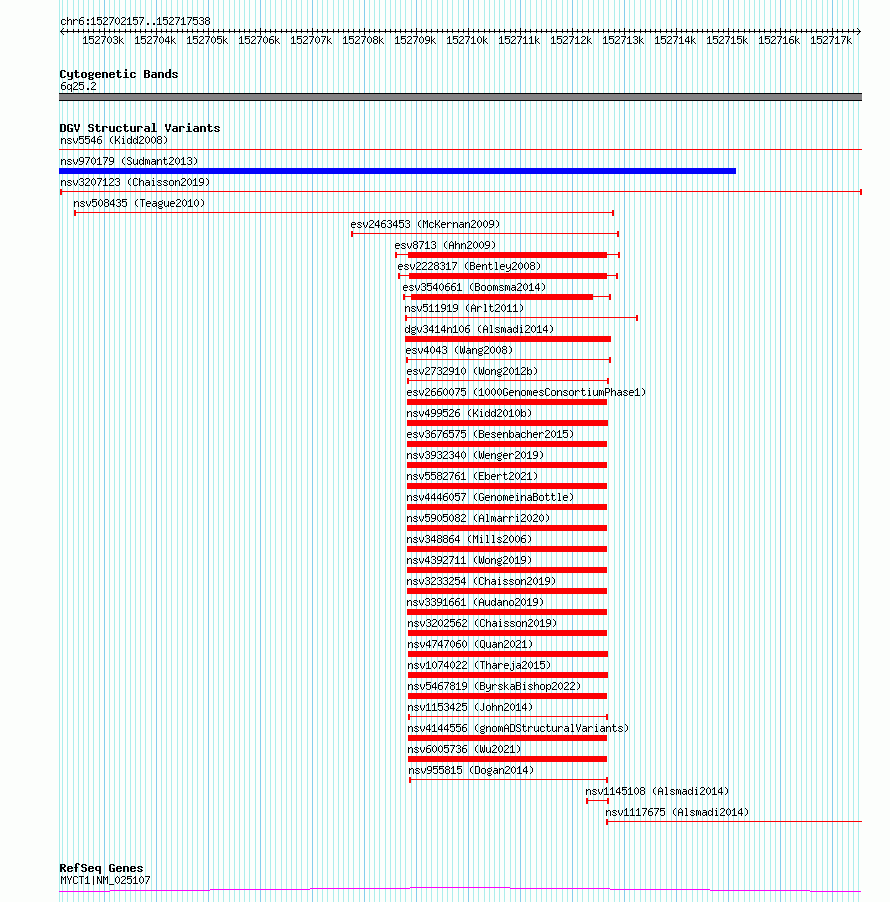Click the esv2228317 (Bentley2008) variant label
890x902 pixels.
(469, 266)
